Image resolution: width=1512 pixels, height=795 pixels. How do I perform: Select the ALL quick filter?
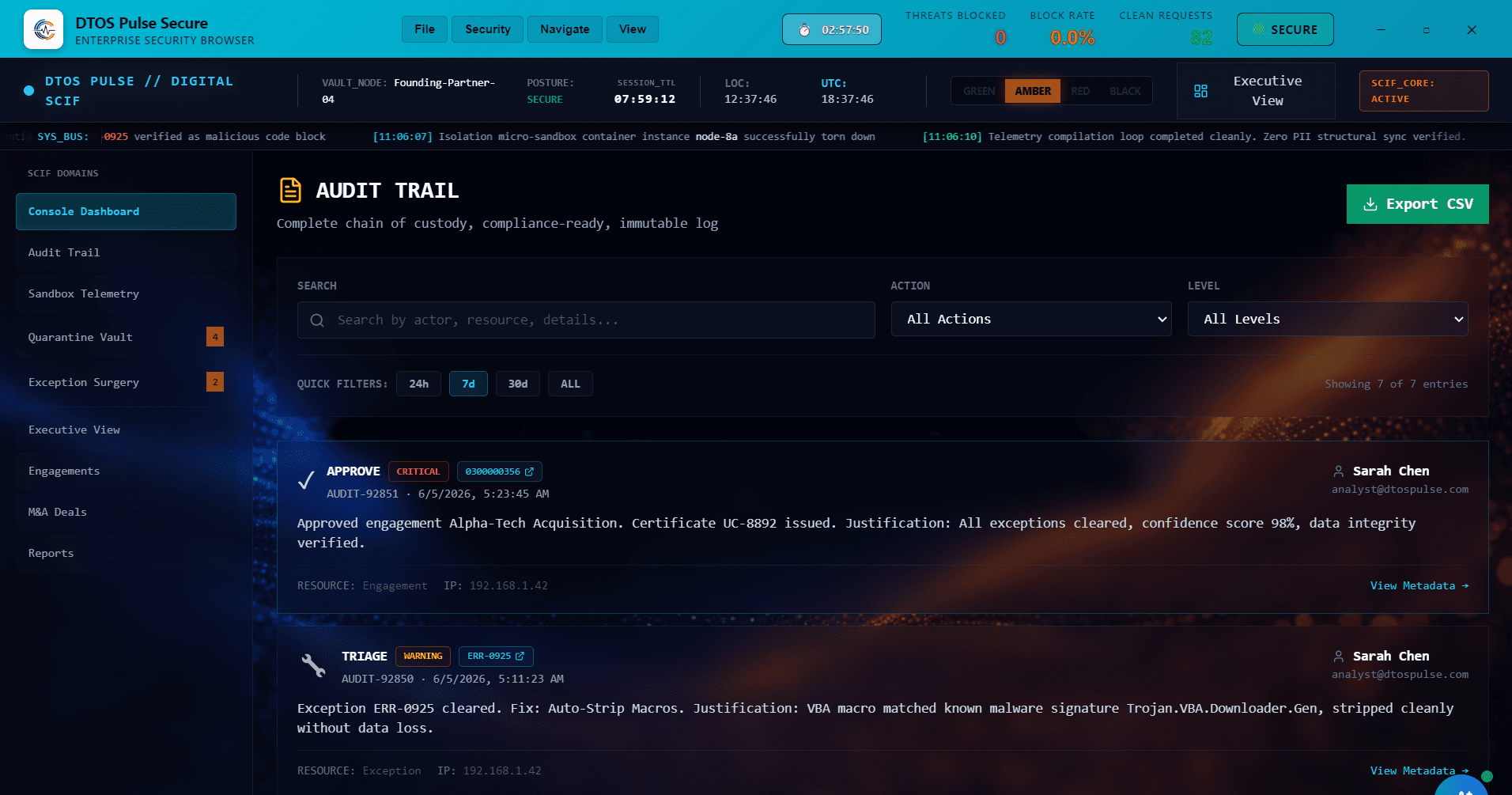point(570,384)
